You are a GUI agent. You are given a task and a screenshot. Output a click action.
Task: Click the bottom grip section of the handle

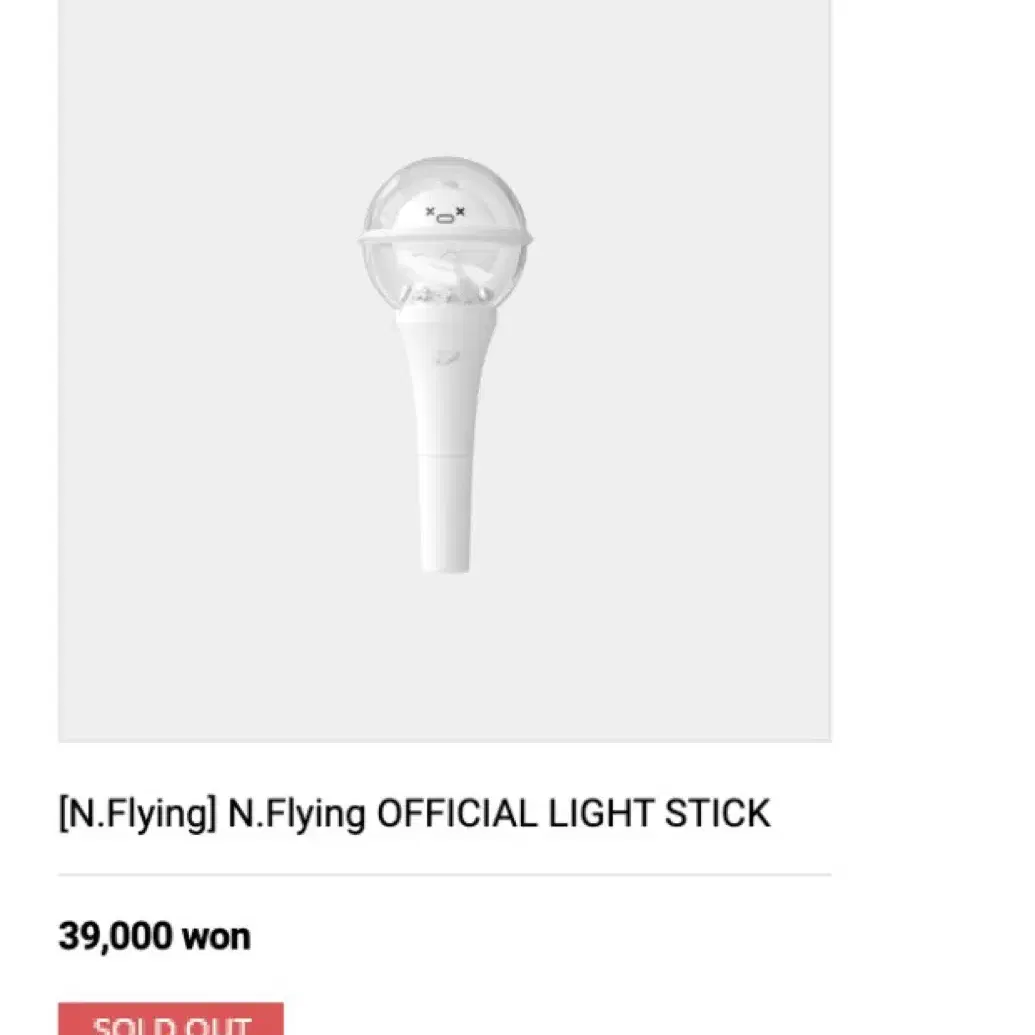446,514
